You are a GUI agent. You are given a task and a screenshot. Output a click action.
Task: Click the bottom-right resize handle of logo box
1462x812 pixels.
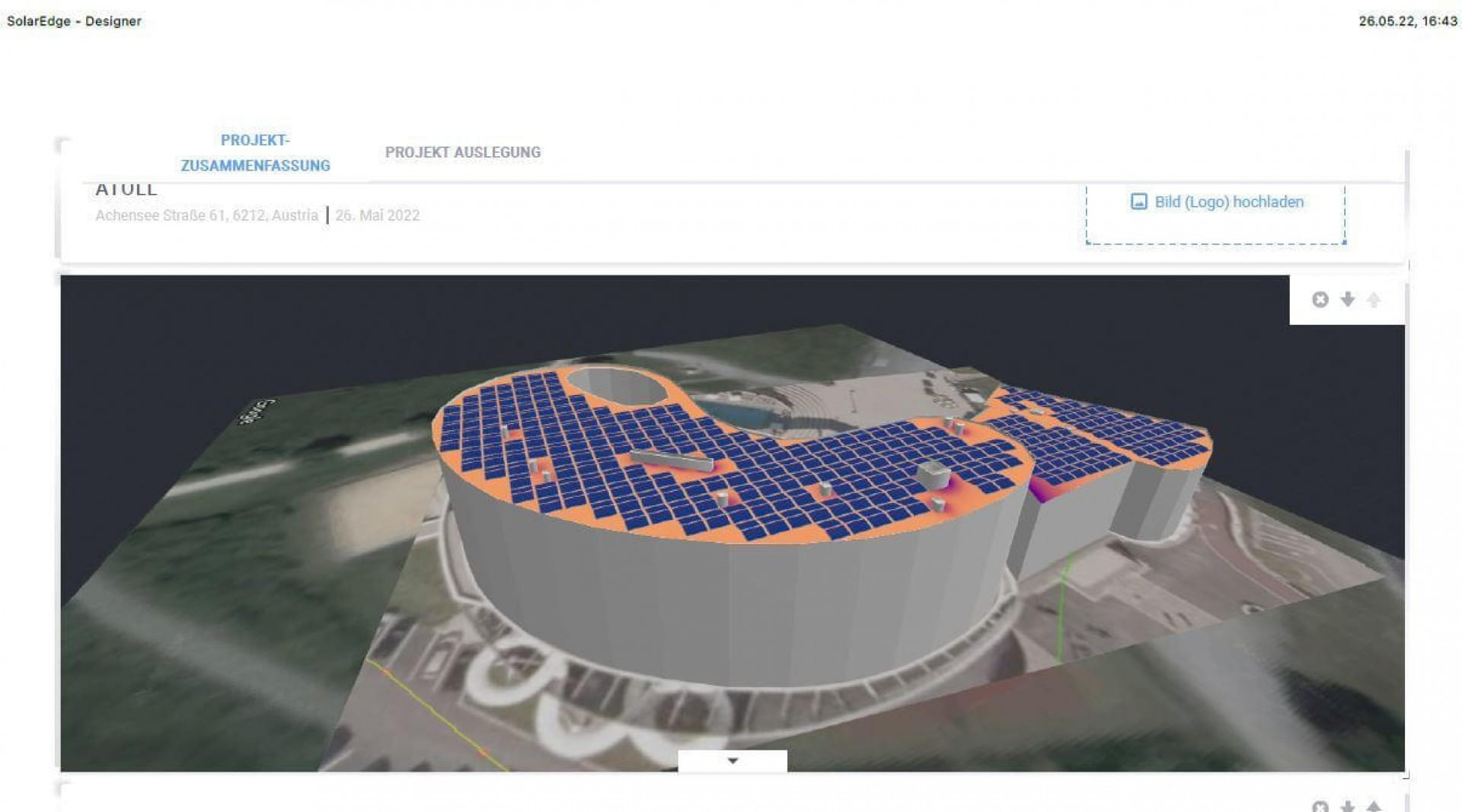pos(1345,243)
